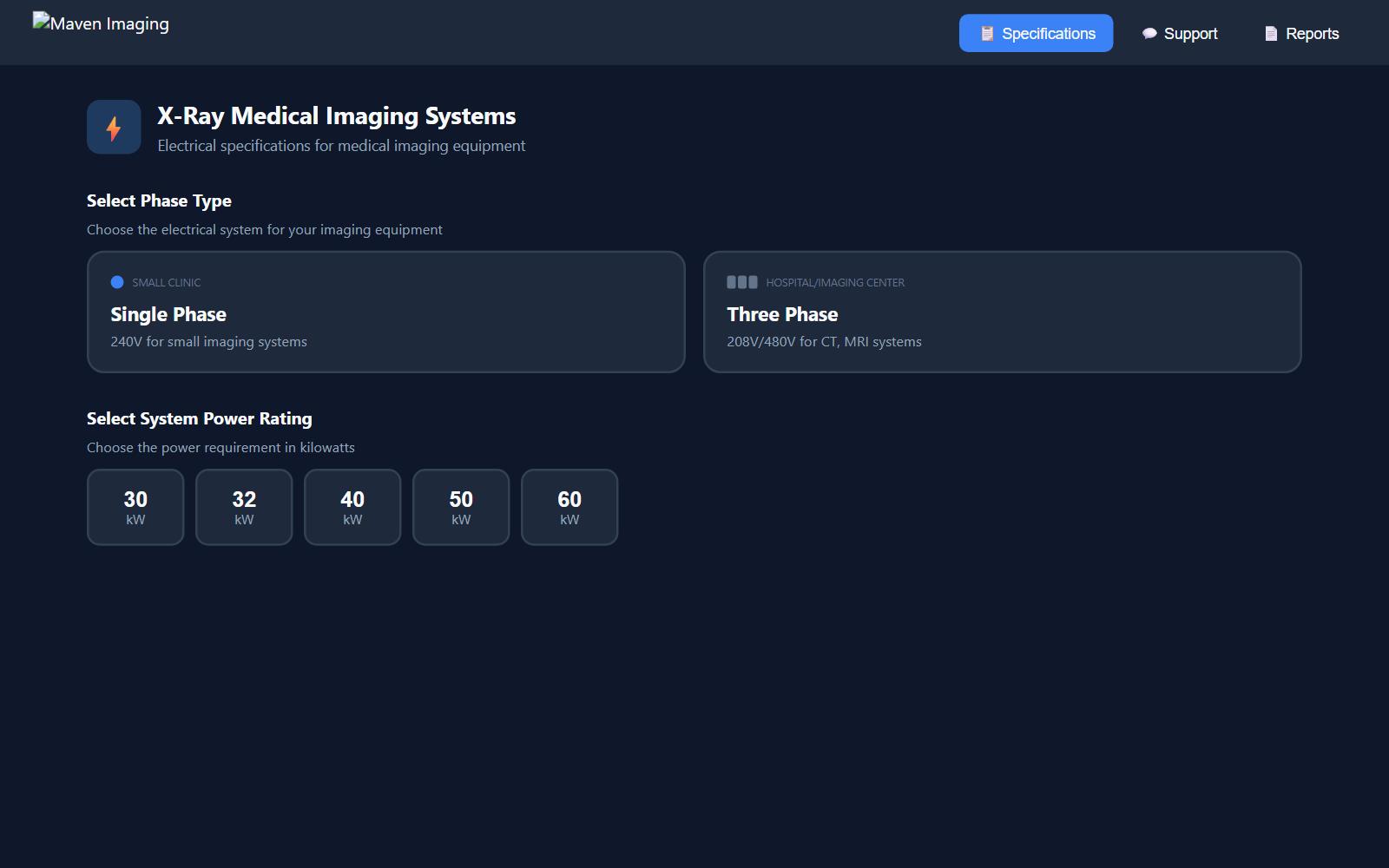Click the orange lightning bolt icon

(x=114, y=128)
